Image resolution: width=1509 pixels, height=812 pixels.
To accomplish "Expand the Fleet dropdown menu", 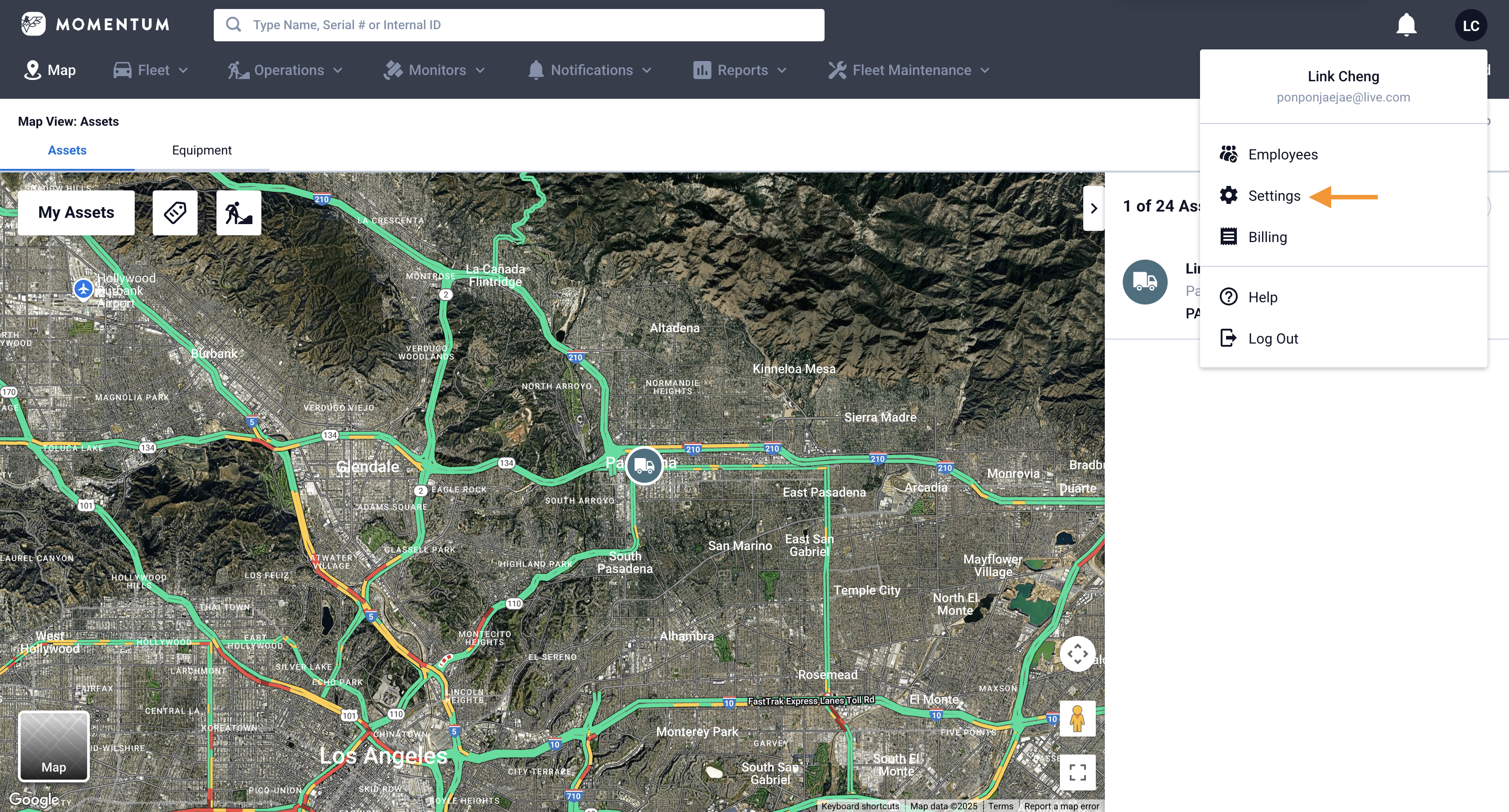I will 151,71.
